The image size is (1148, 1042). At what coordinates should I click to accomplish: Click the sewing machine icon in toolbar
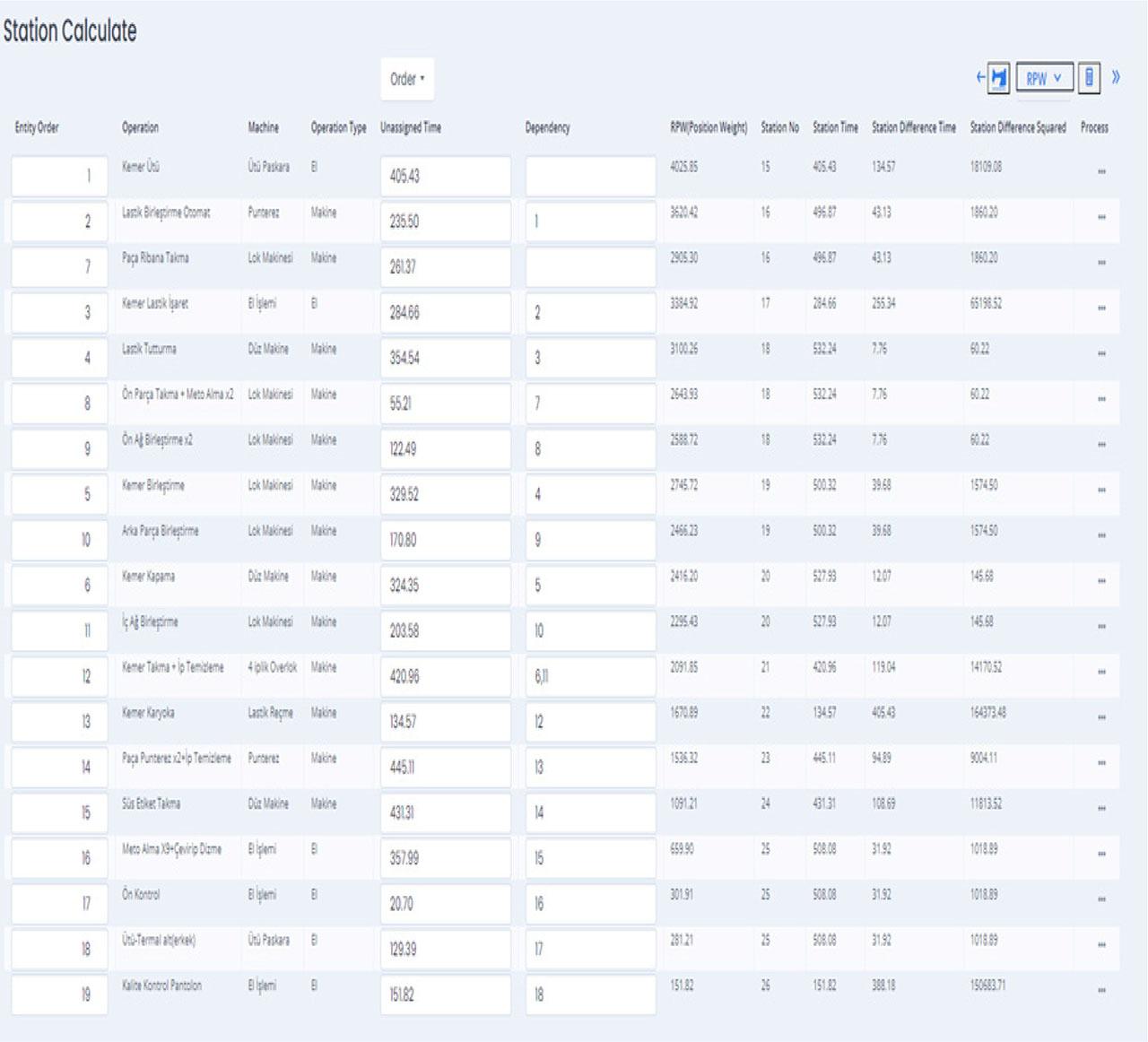click(998, 78)
